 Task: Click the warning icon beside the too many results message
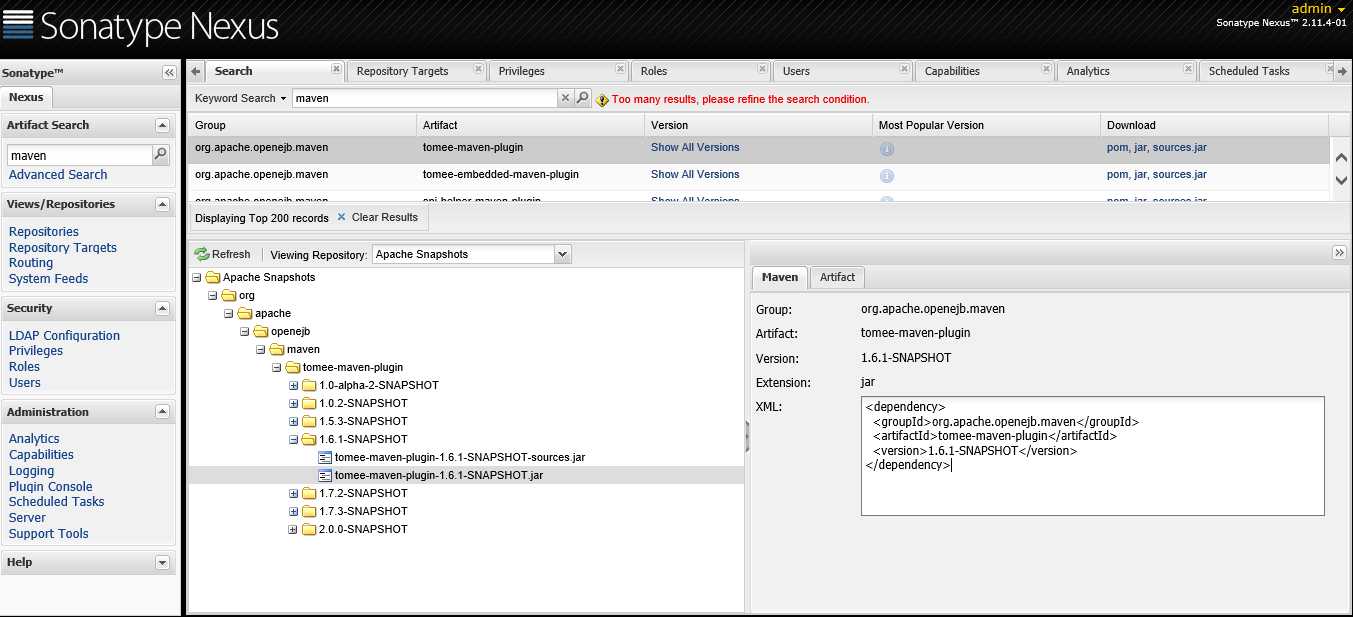pyautogui.click(x=602, y=100)
